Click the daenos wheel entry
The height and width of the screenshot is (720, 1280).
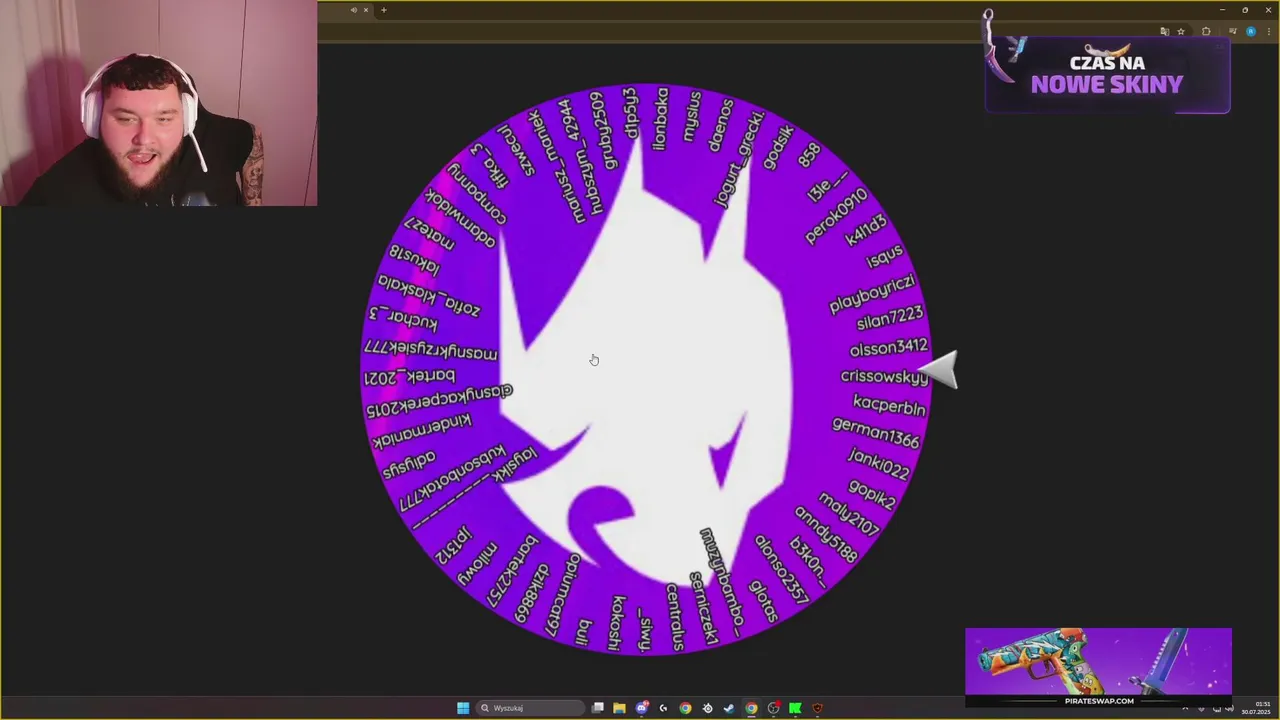point(722,125)
